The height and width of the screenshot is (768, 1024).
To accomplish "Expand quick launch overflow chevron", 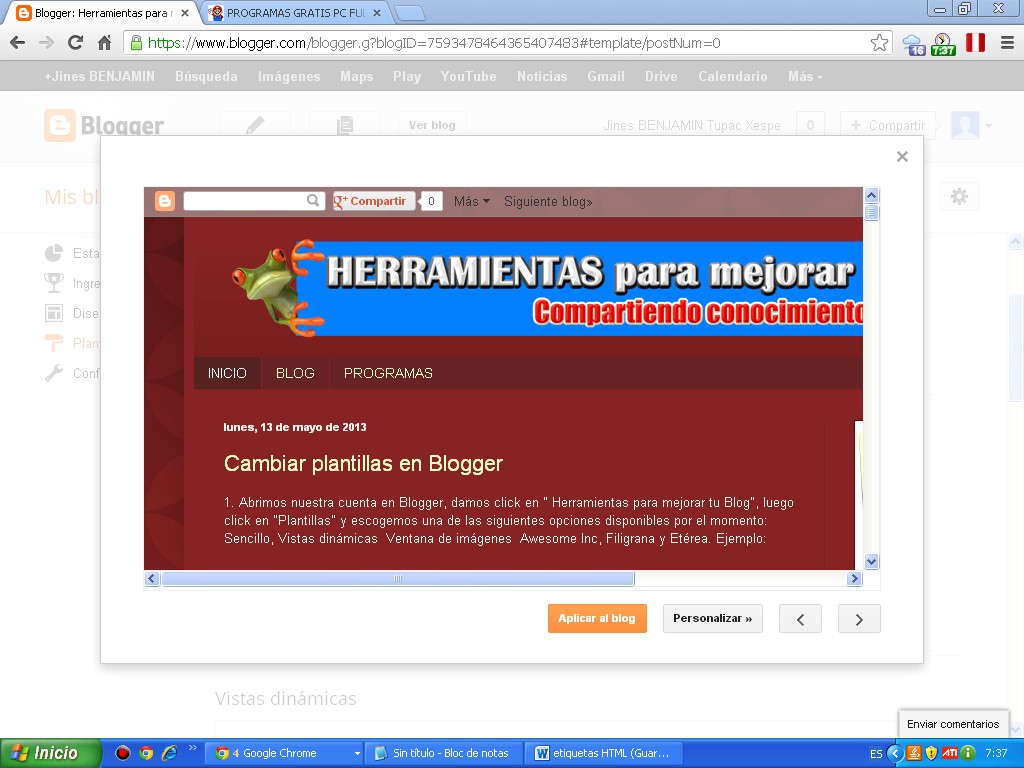I will 192,748.
